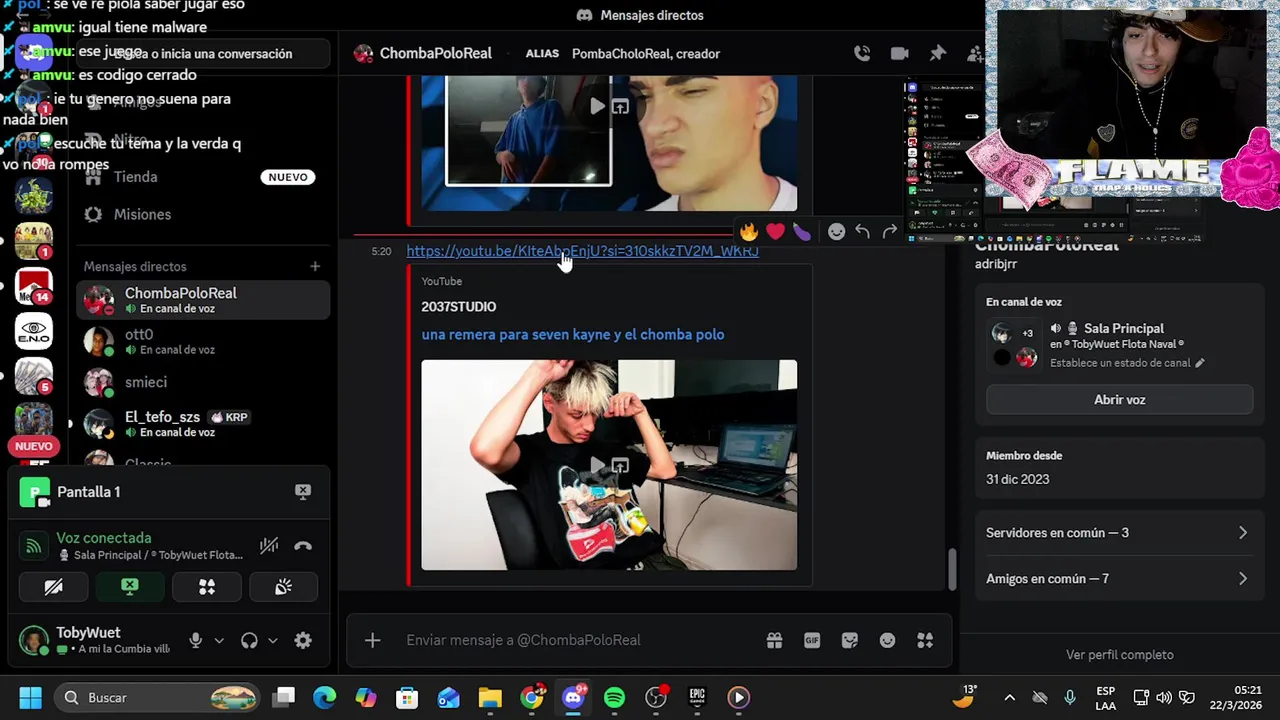Reply to the YouTube link message

[x=862, y=232]
